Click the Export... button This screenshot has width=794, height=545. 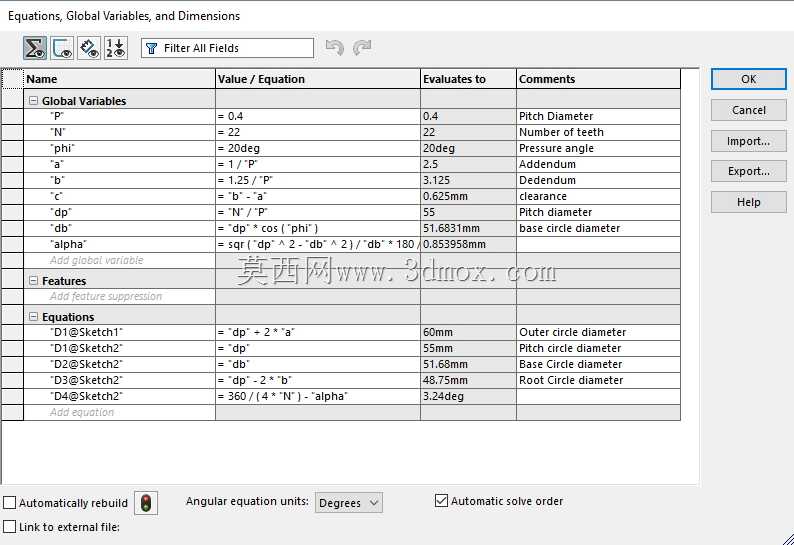(748, 171)
